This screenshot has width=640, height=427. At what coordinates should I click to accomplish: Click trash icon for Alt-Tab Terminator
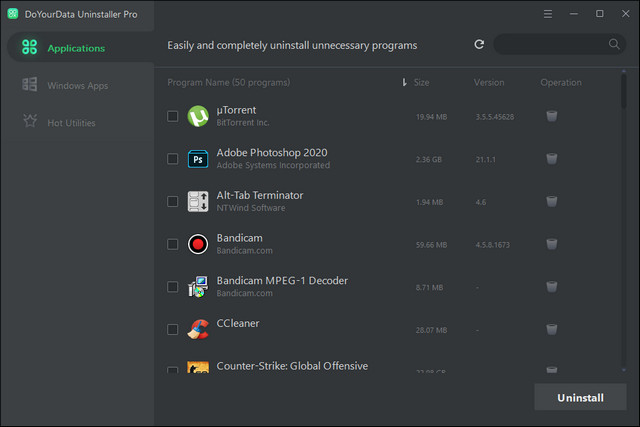tap(552, 202)
